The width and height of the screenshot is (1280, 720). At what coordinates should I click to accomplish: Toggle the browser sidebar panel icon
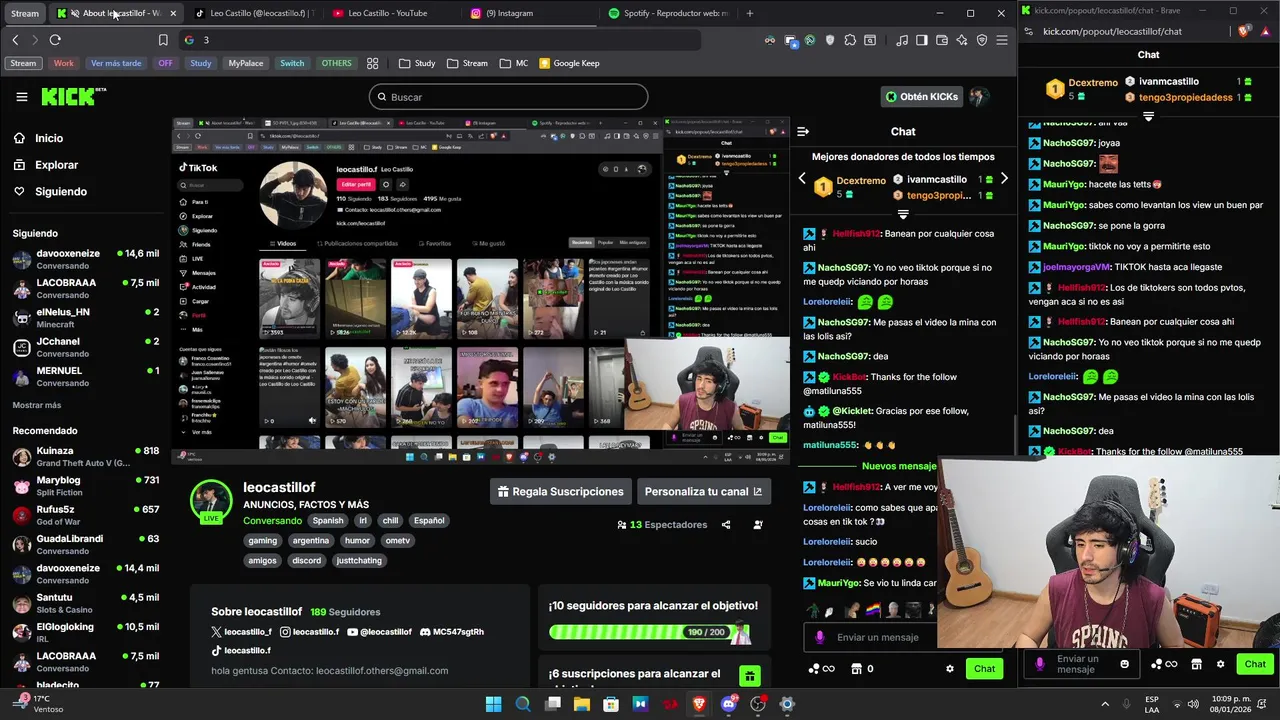[922, 40]
